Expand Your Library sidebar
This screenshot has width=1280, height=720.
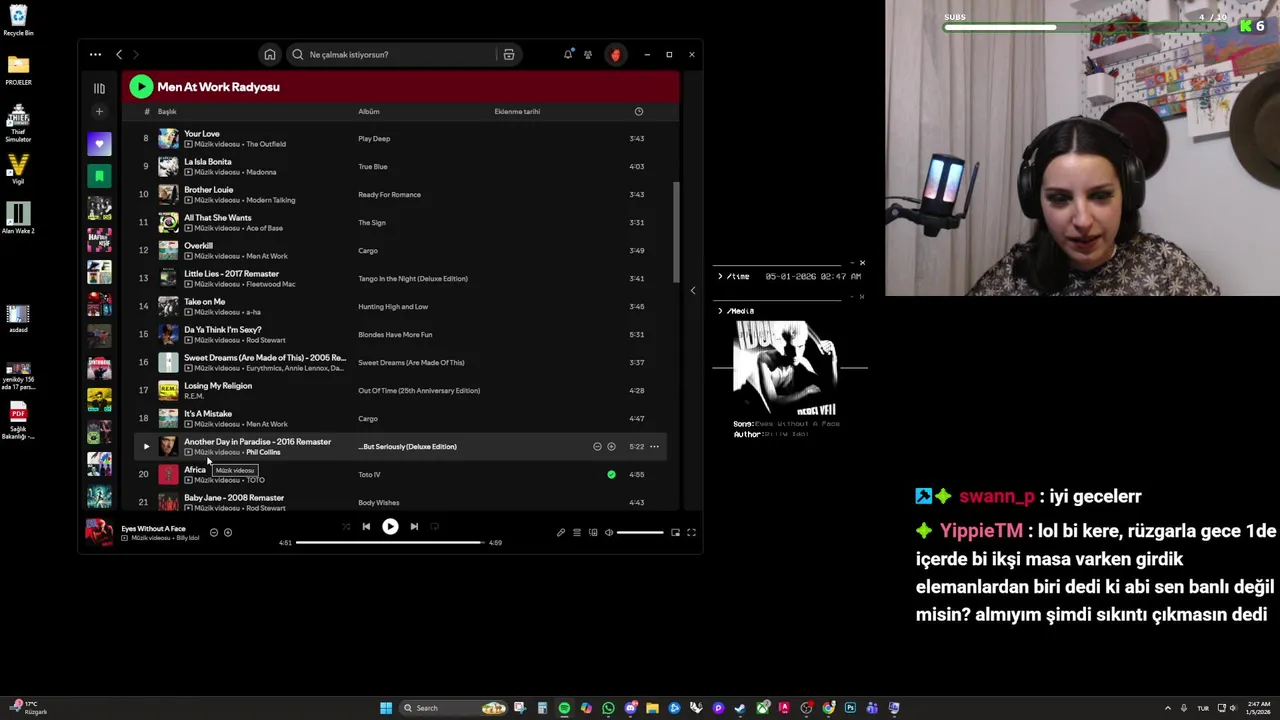99,88
